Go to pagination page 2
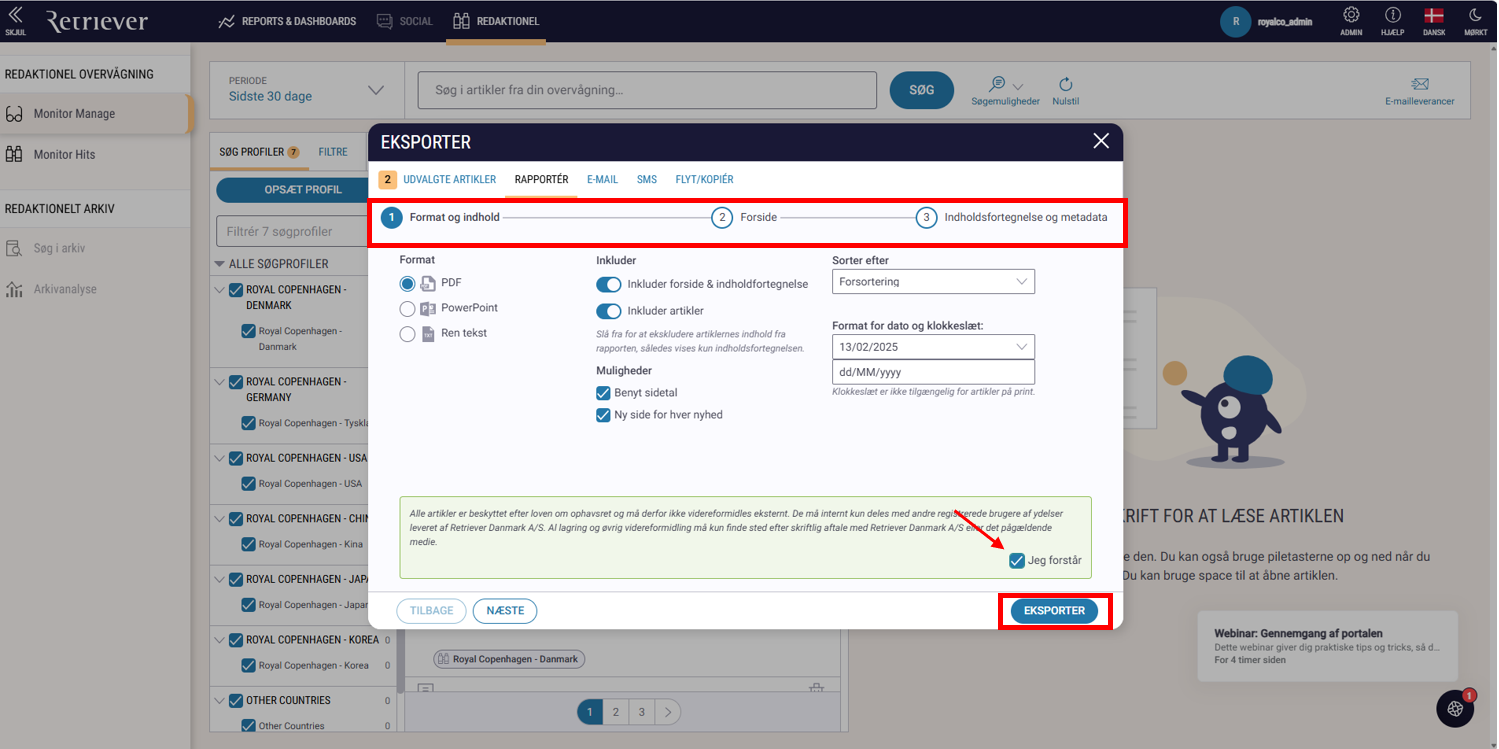Image resolution: width=1499 pixels, height=749 pixels. click(616, 712)
